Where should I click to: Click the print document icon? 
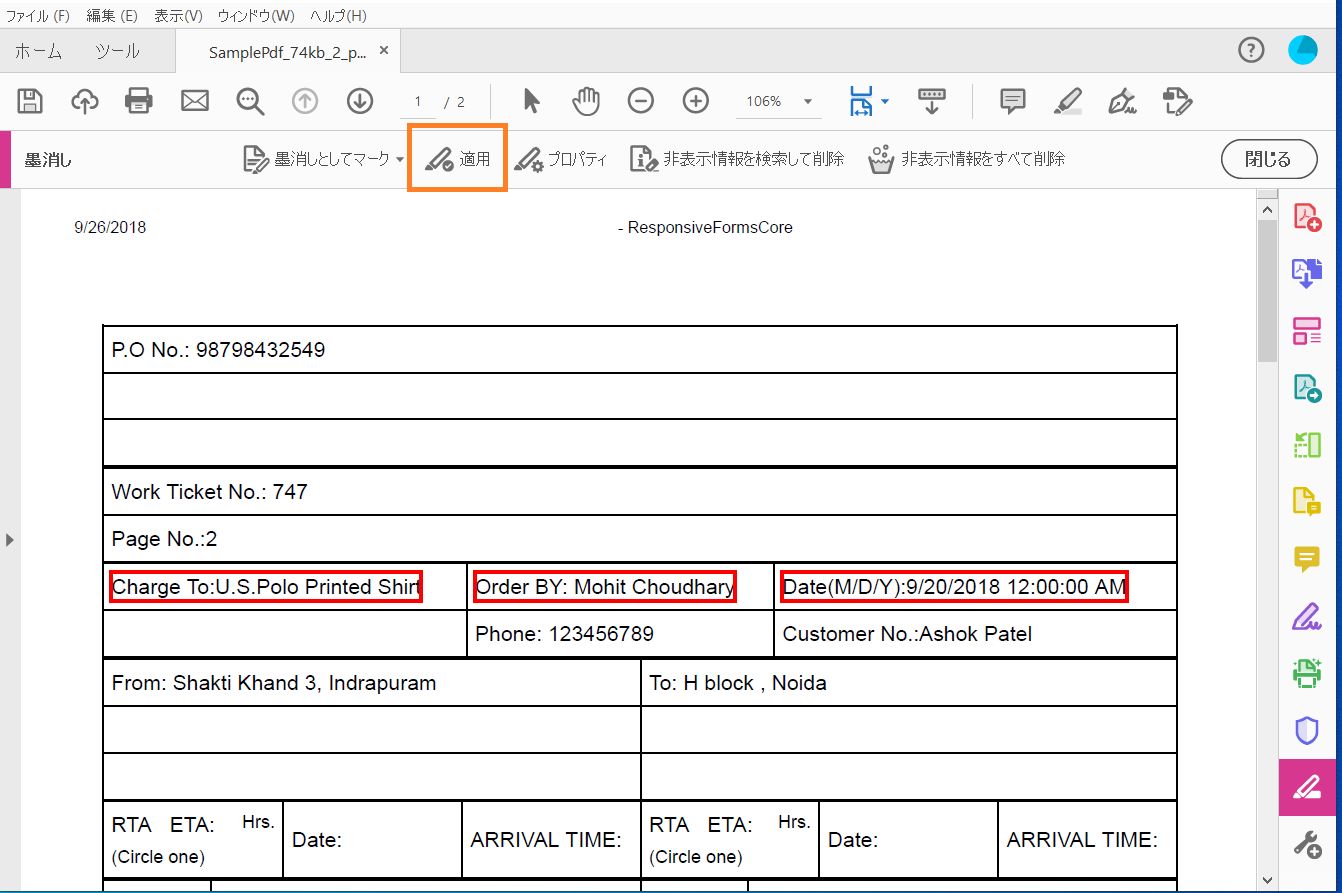(x=139, y=101)
